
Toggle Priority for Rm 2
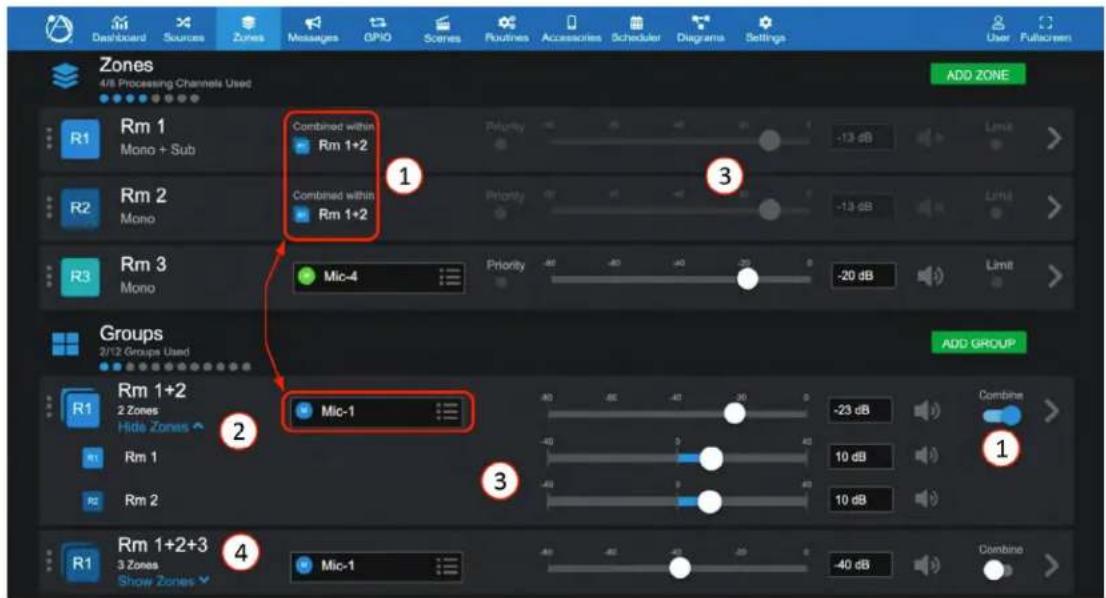pyautogui.click(x=502, y=214)
